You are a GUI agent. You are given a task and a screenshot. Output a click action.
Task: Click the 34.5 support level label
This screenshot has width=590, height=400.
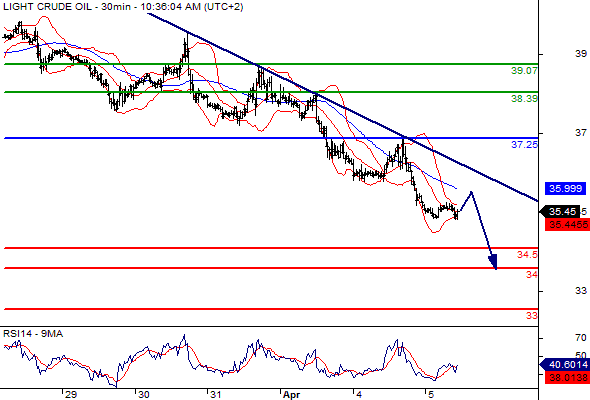pyautogui.click(x=527, y=255)
